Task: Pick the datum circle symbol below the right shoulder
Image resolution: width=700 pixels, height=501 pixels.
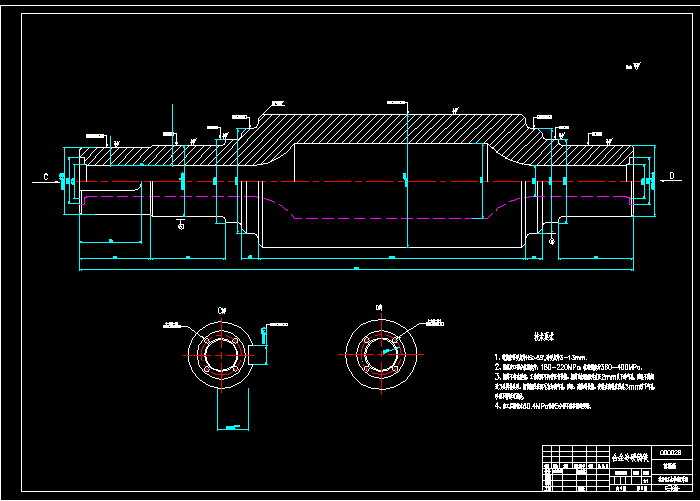Action: point(552,241)
